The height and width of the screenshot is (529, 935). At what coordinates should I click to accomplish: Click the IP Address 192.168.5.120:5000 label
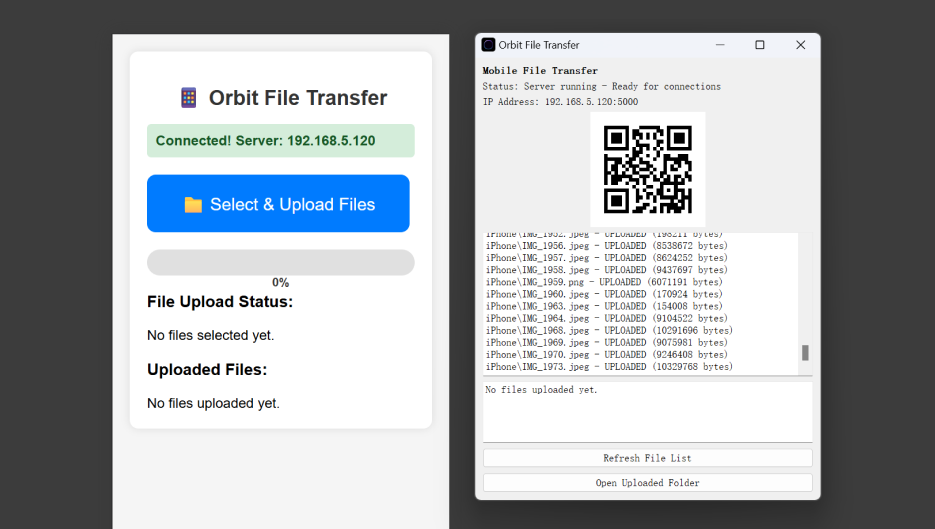pyautogui.click(x=560, y=102)
